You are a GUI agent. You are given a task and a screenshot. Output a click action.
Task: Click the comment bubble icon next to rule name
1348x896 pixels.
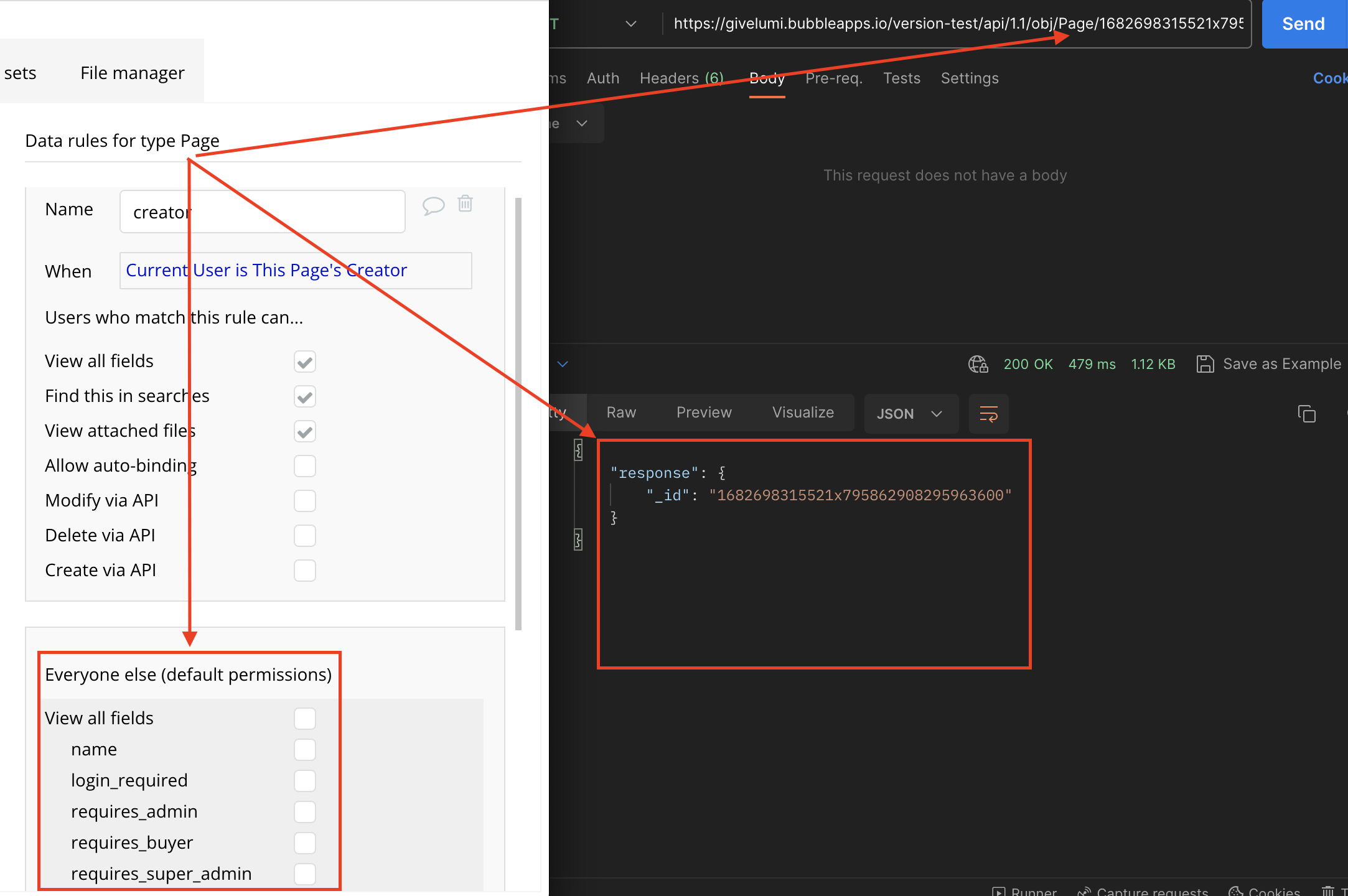click(x=433, y=205)
